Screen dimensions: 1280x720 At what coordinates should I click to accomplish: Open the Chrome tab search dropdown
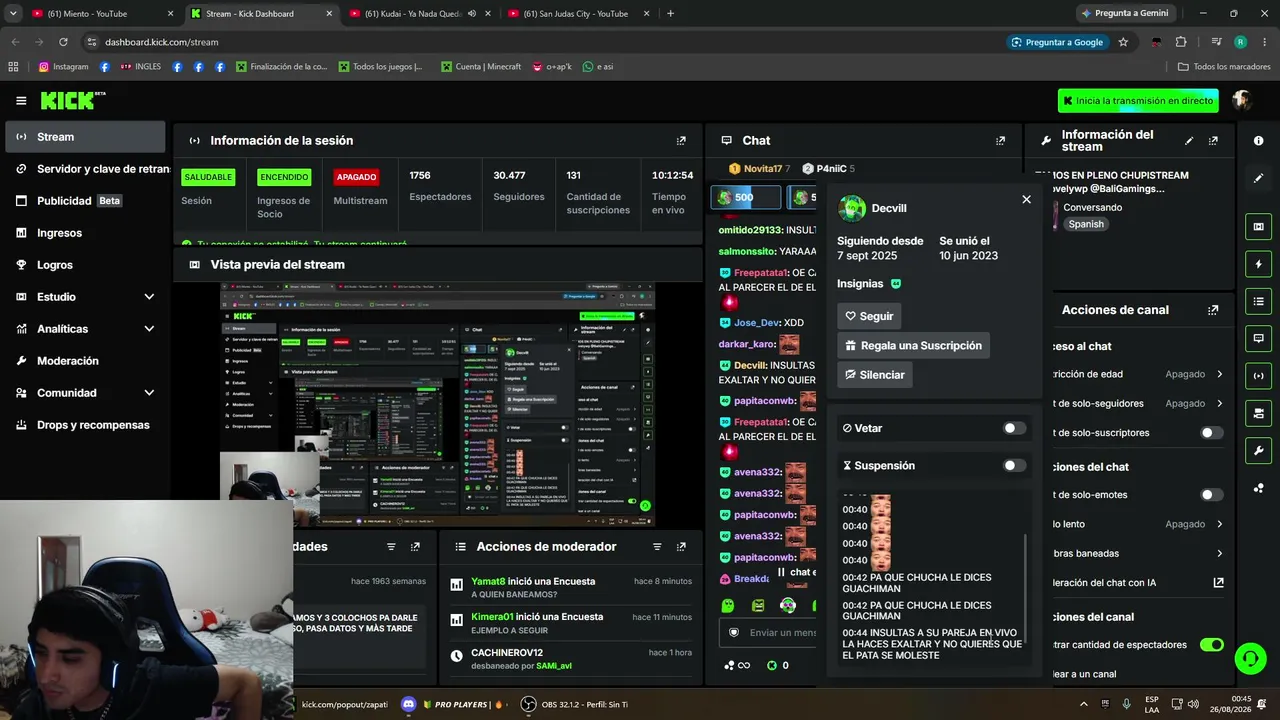(13, 14)
